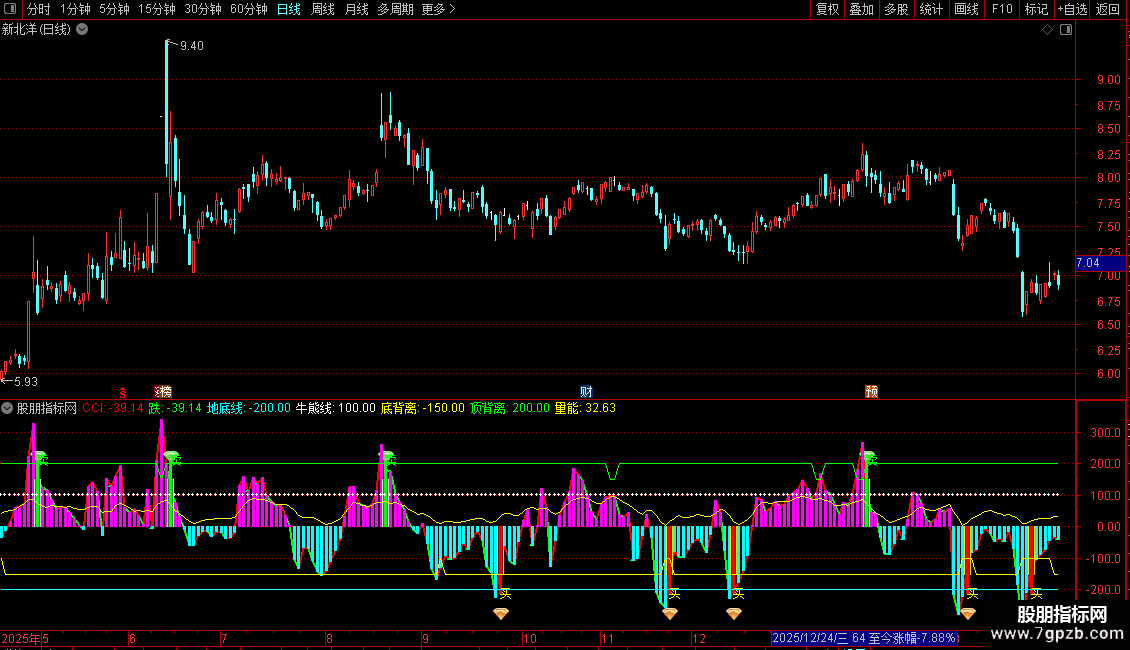
Task: Switch to the 60分钟 period
Action: pyautogui.click(x=249, y=9)
